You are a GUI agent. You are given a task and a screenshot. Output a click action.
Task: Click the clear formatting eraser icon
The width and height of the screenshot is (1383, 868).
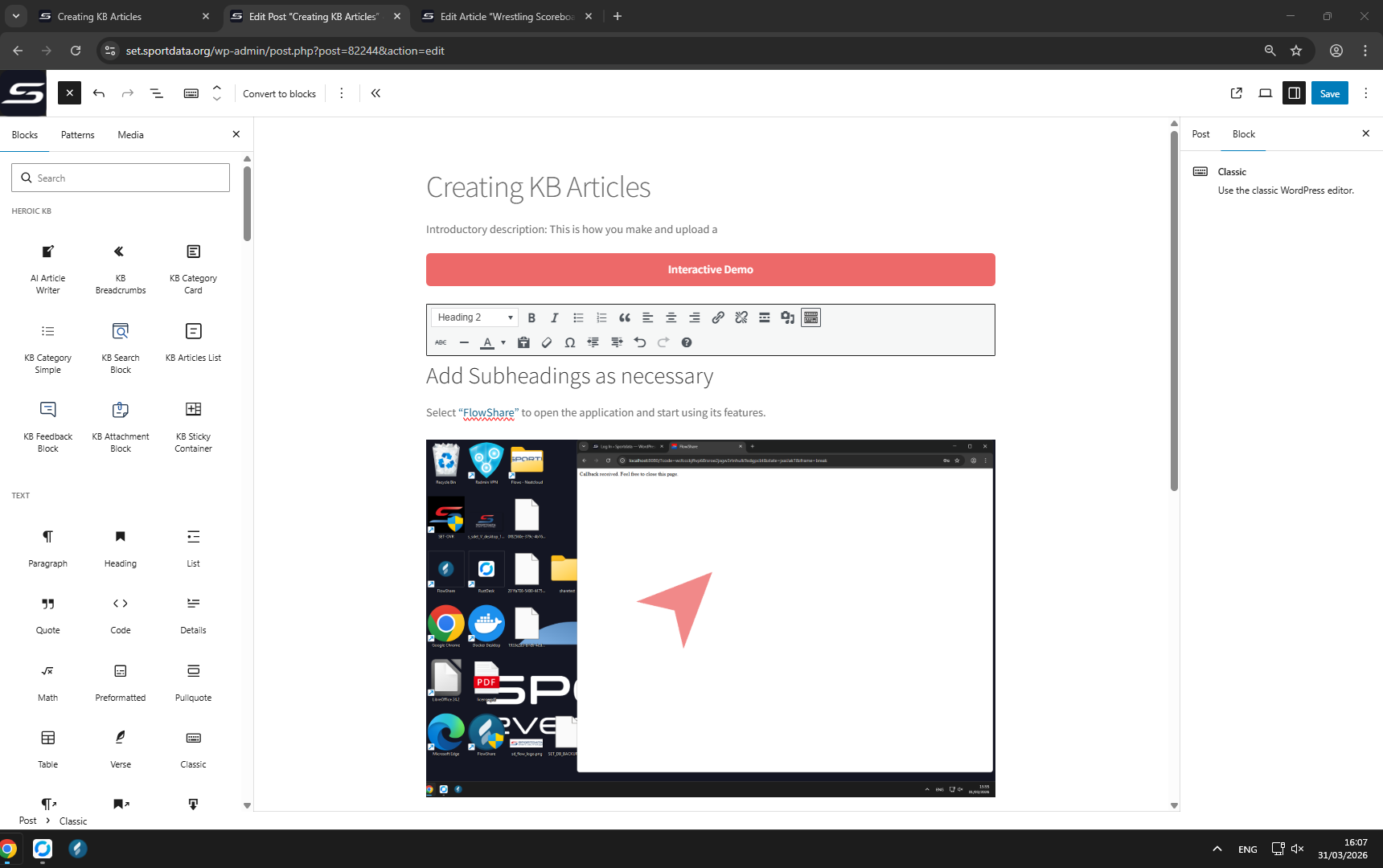click(547, 342)
